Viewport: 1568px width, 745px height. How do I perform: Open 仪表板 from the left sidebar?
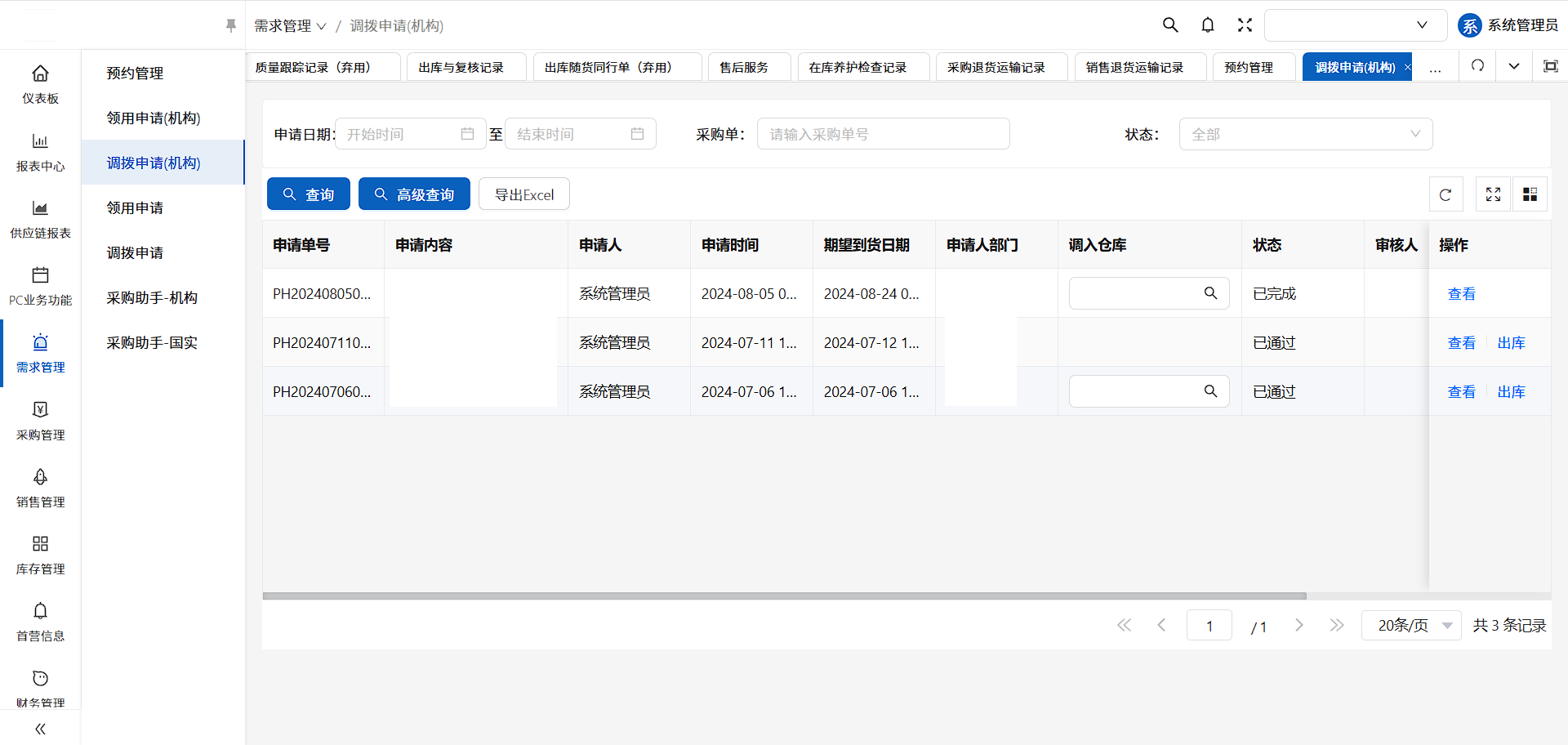point(40,84)
